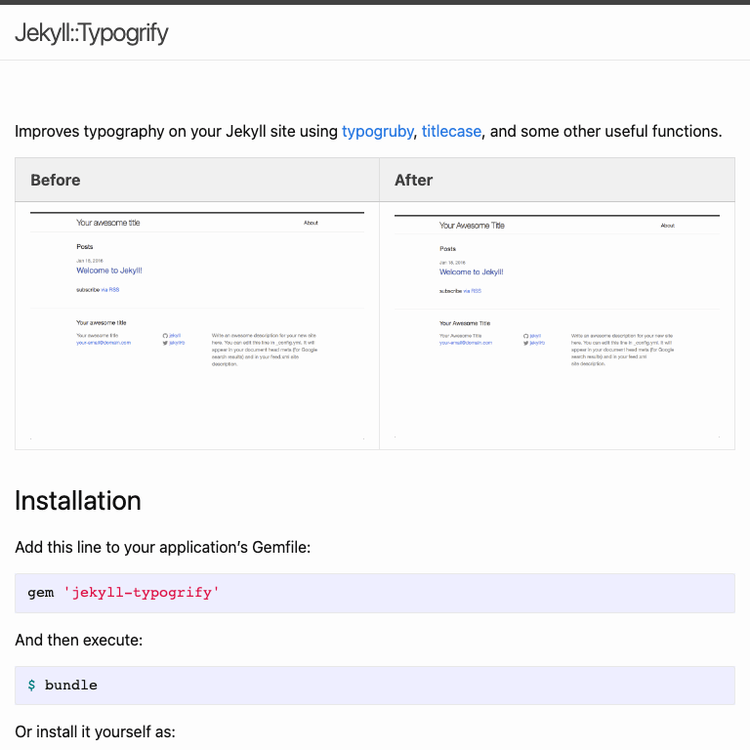The width and height of the screenshot is (750, 750).
Task: Click the '$ bundle' command code block
Action: [x=375, y=686]
